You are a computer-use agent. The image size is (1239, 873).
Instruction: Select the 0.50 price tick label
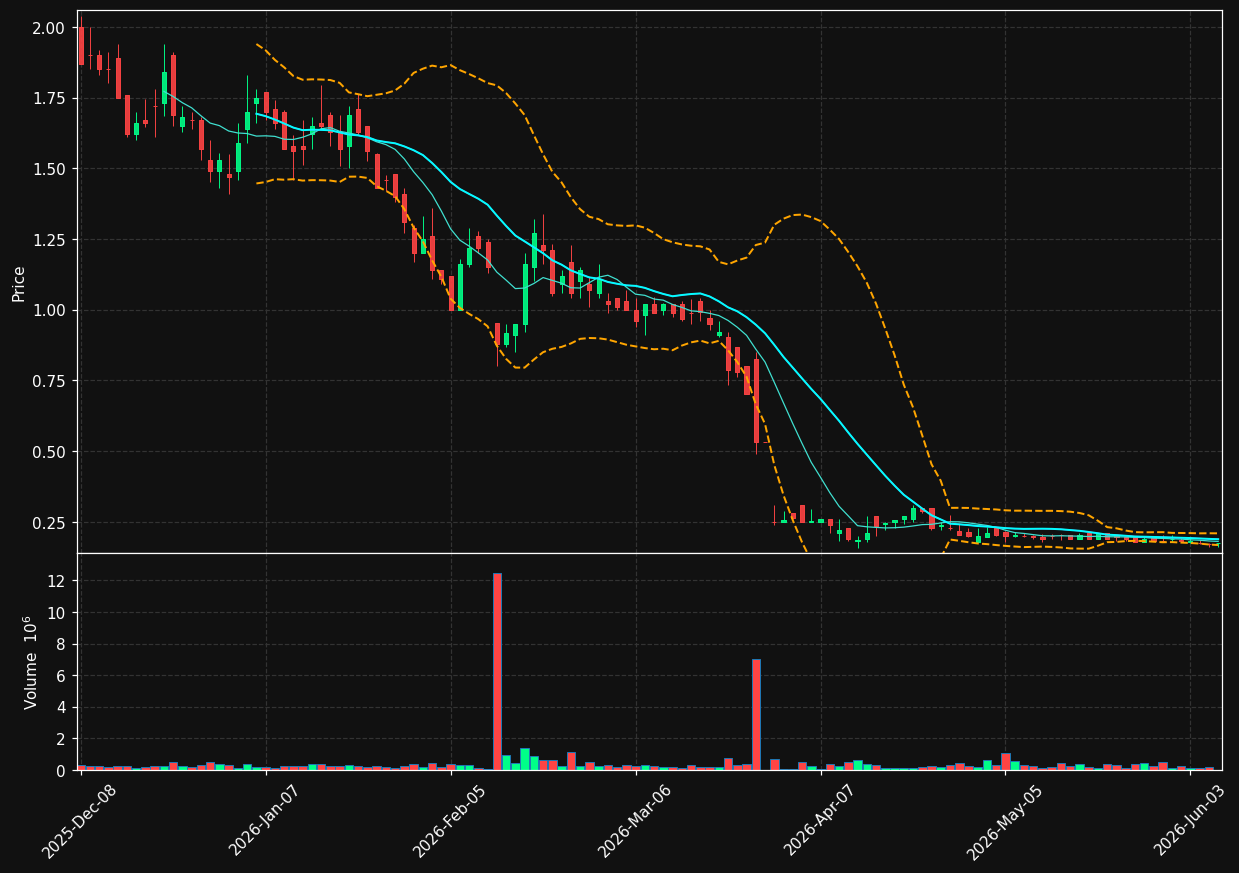pyautogui.click(x=50, y=452)
